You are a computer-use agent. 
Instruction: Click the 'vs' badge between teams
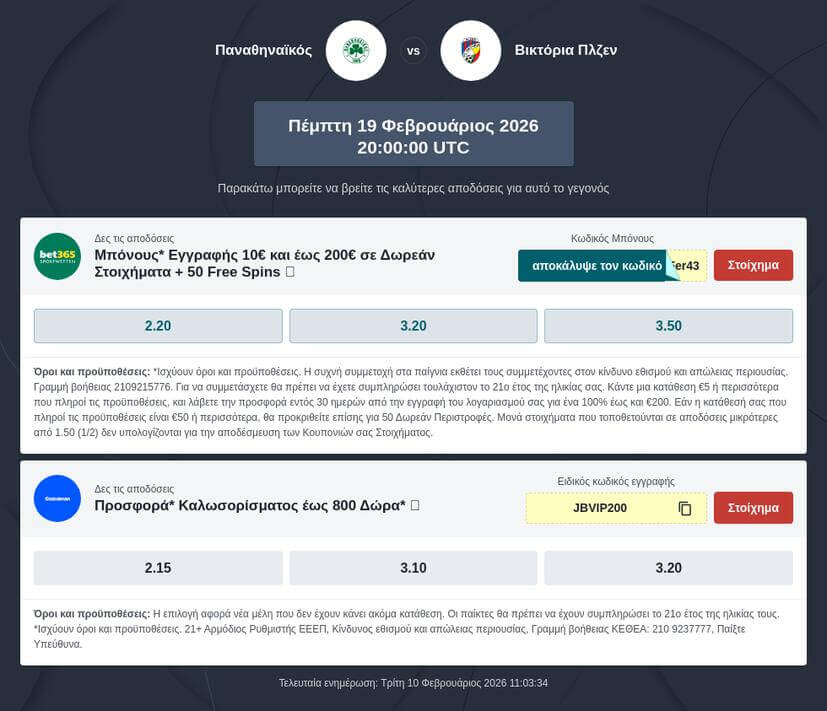[413, 50]
